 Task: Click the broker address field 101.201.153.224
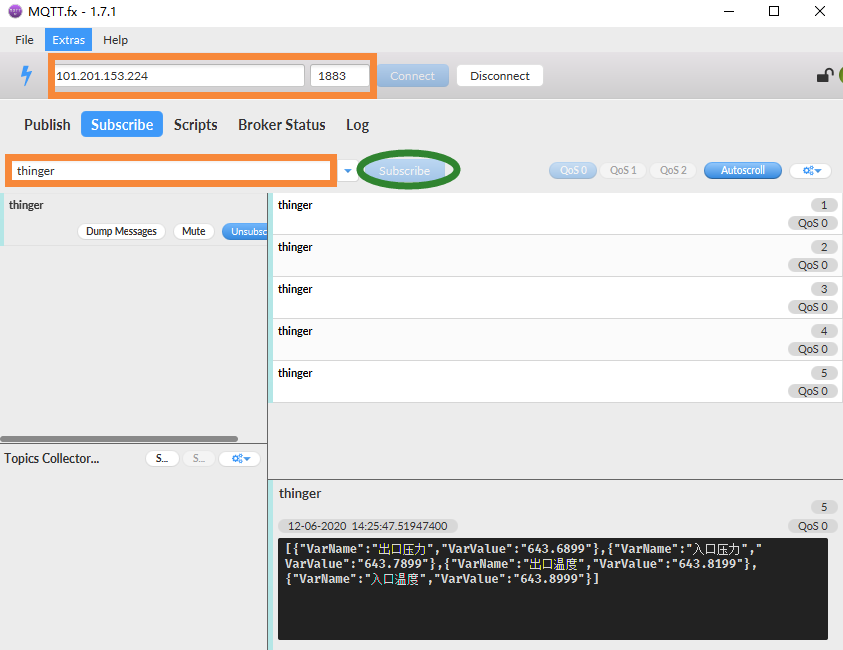coord(180,76)
